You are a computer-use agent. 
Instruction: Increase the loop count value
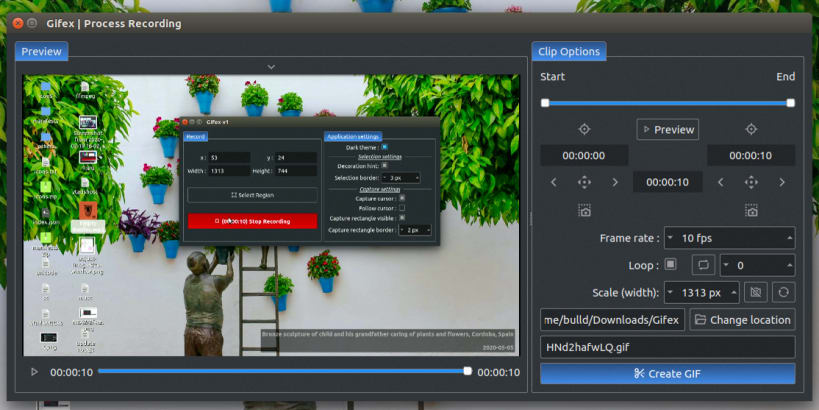[x=789, y=265]
